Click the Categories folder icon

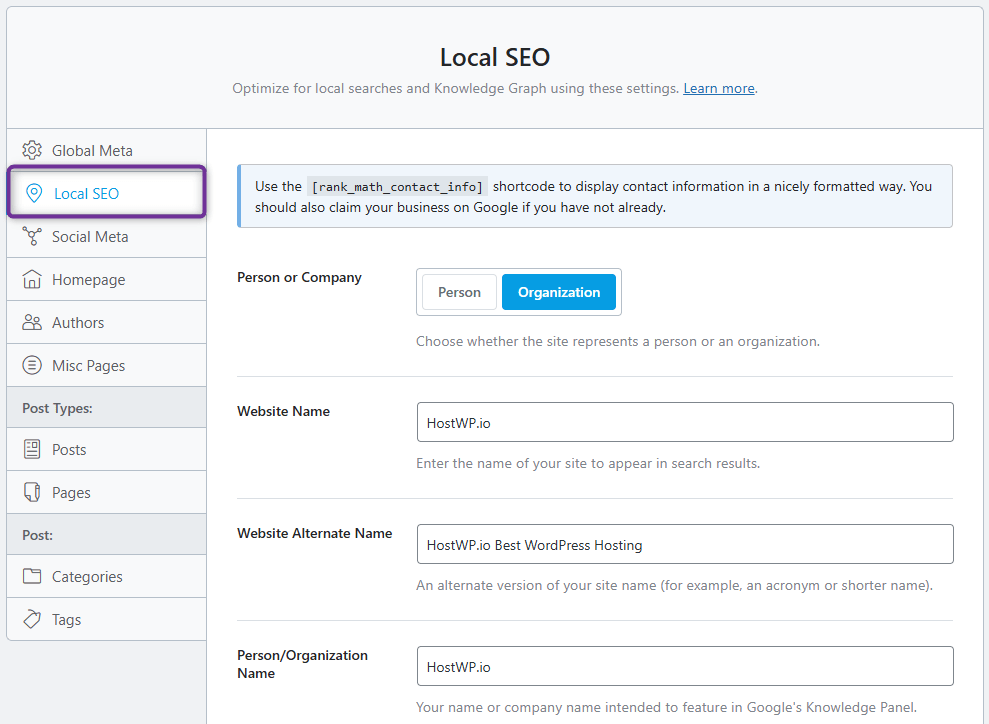32,576
